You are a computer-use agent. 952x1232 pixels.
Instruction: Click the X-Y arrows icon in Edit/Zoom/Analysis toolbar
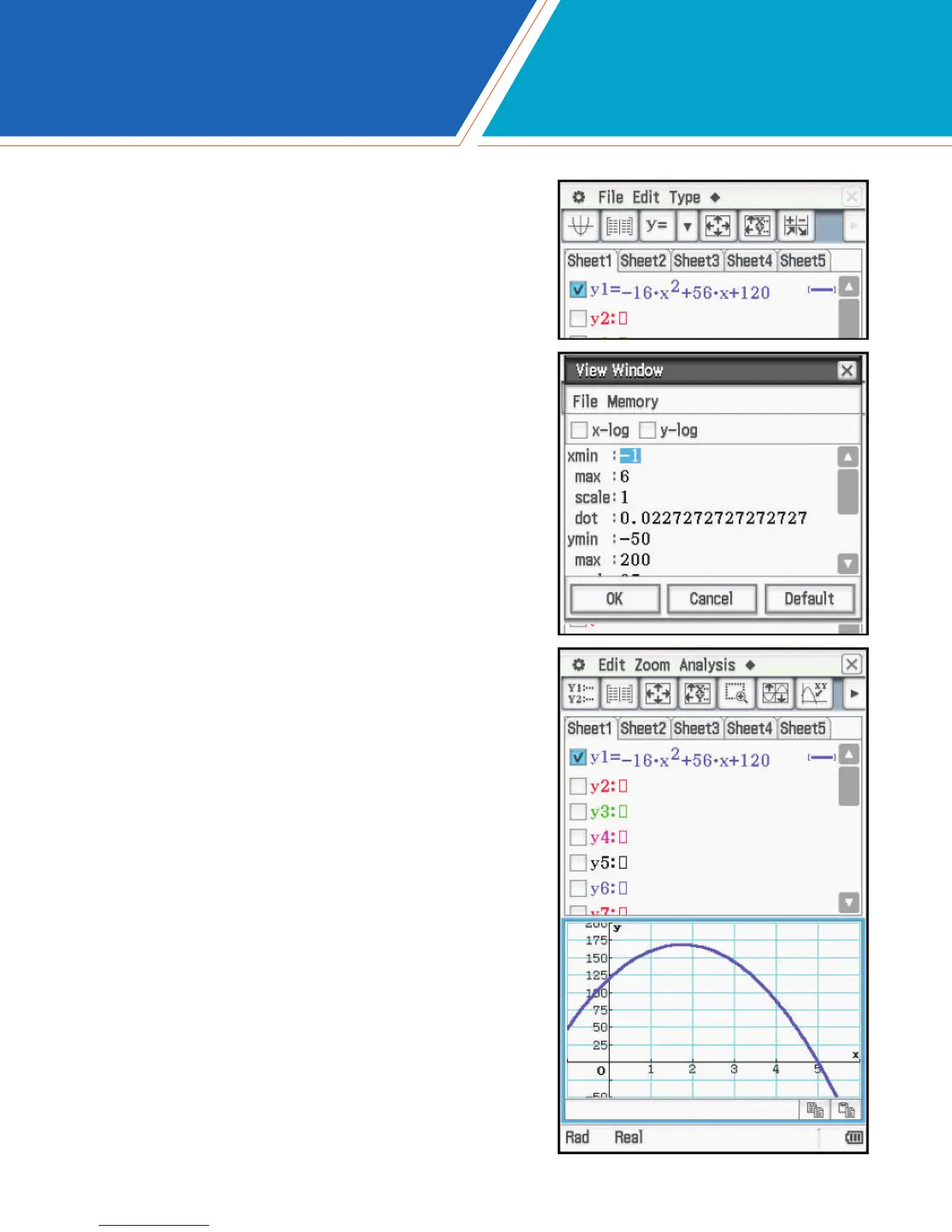click(697, 694)
